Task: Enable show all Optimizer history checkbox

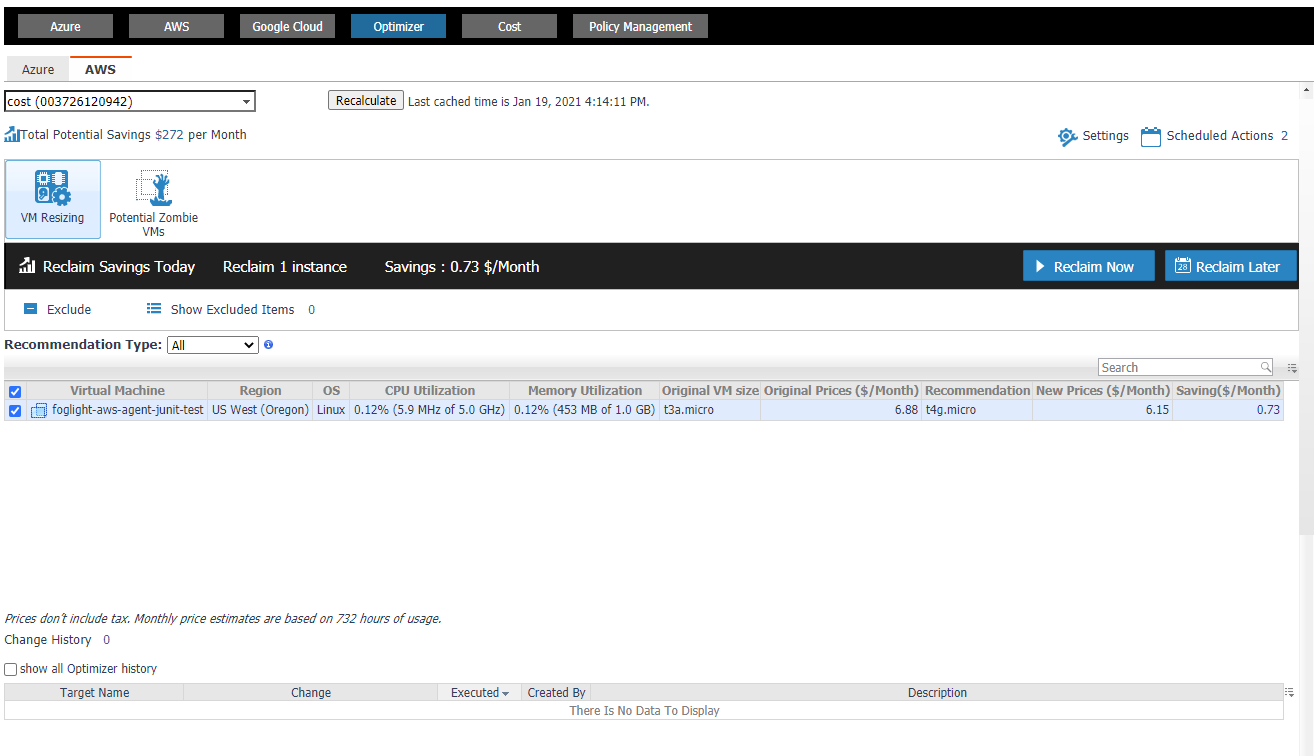Action: [x=11, y=669]
